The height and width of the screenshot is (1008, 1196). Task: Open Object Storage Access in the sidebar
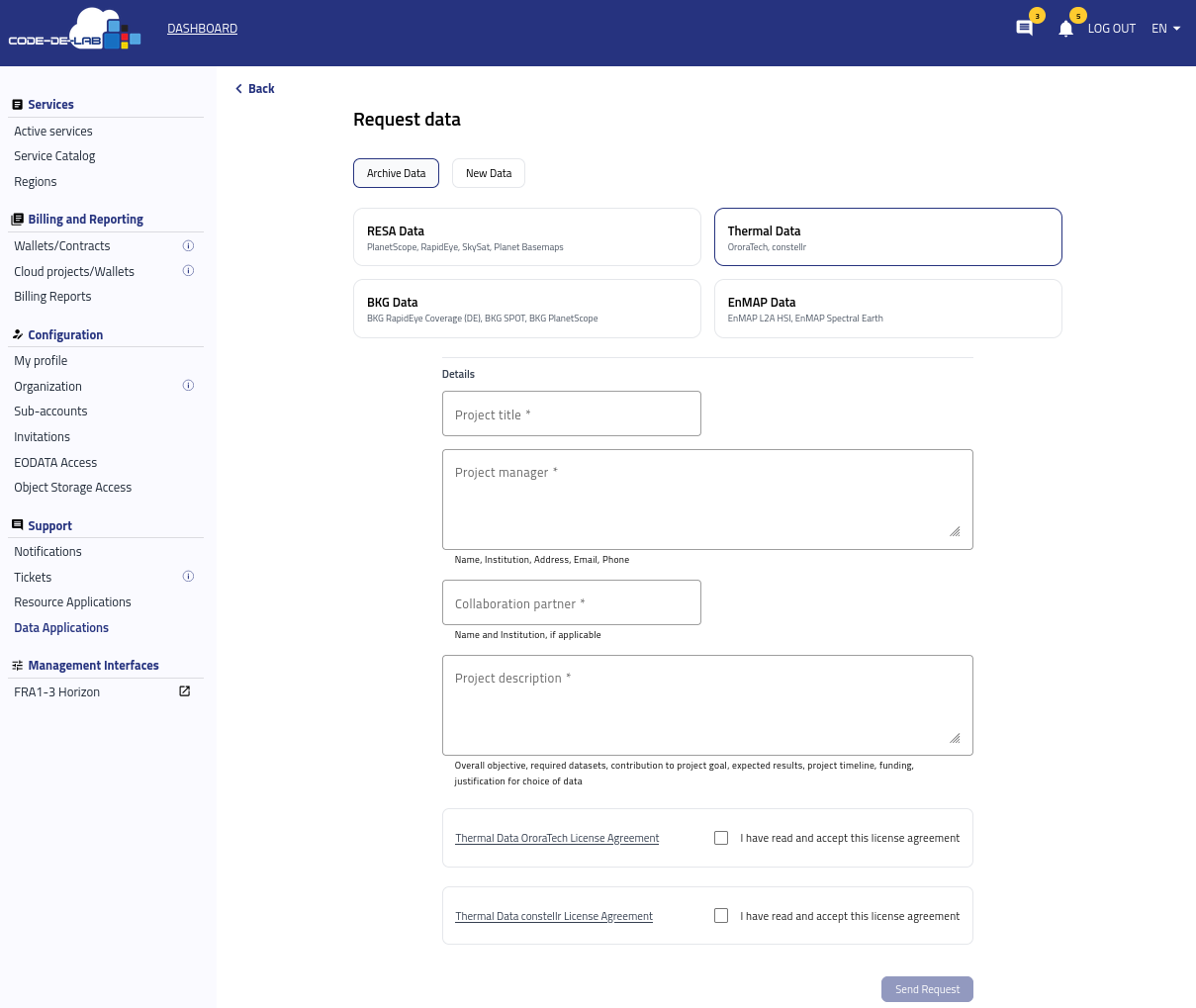(72, 488)
